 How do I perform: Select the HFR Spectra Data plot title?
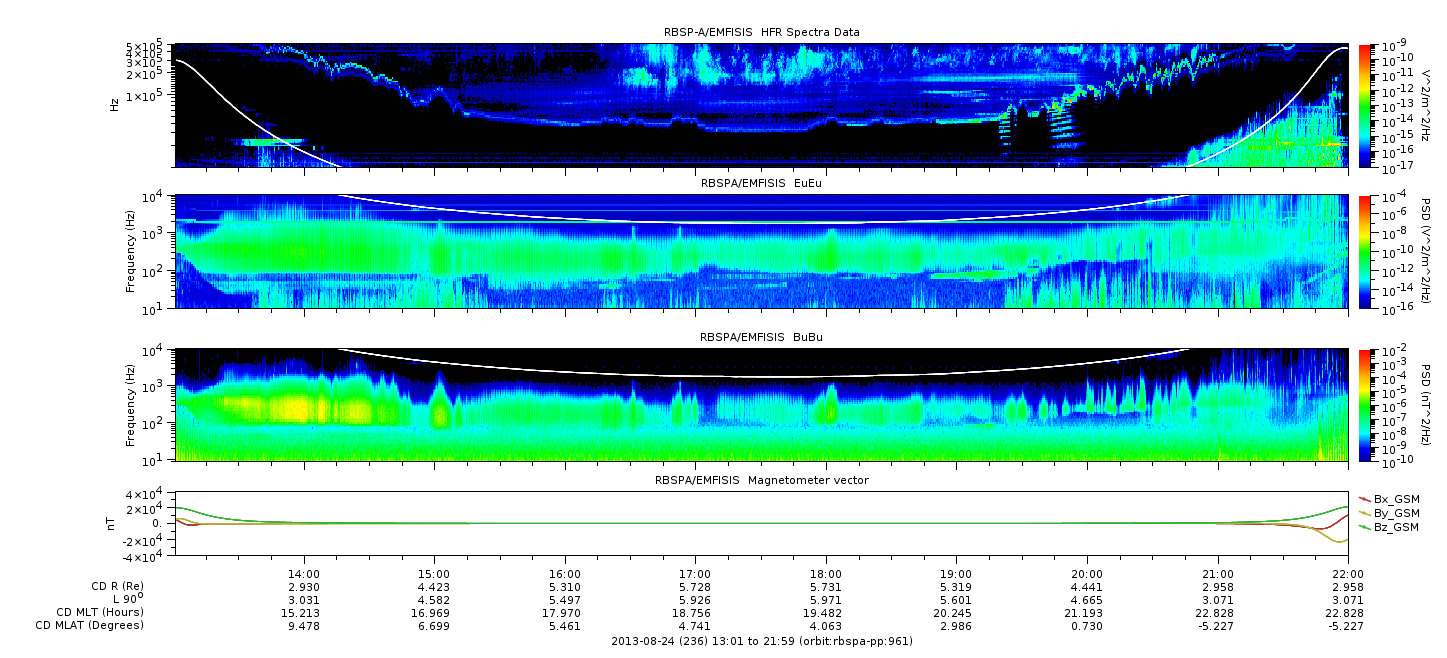761,33
